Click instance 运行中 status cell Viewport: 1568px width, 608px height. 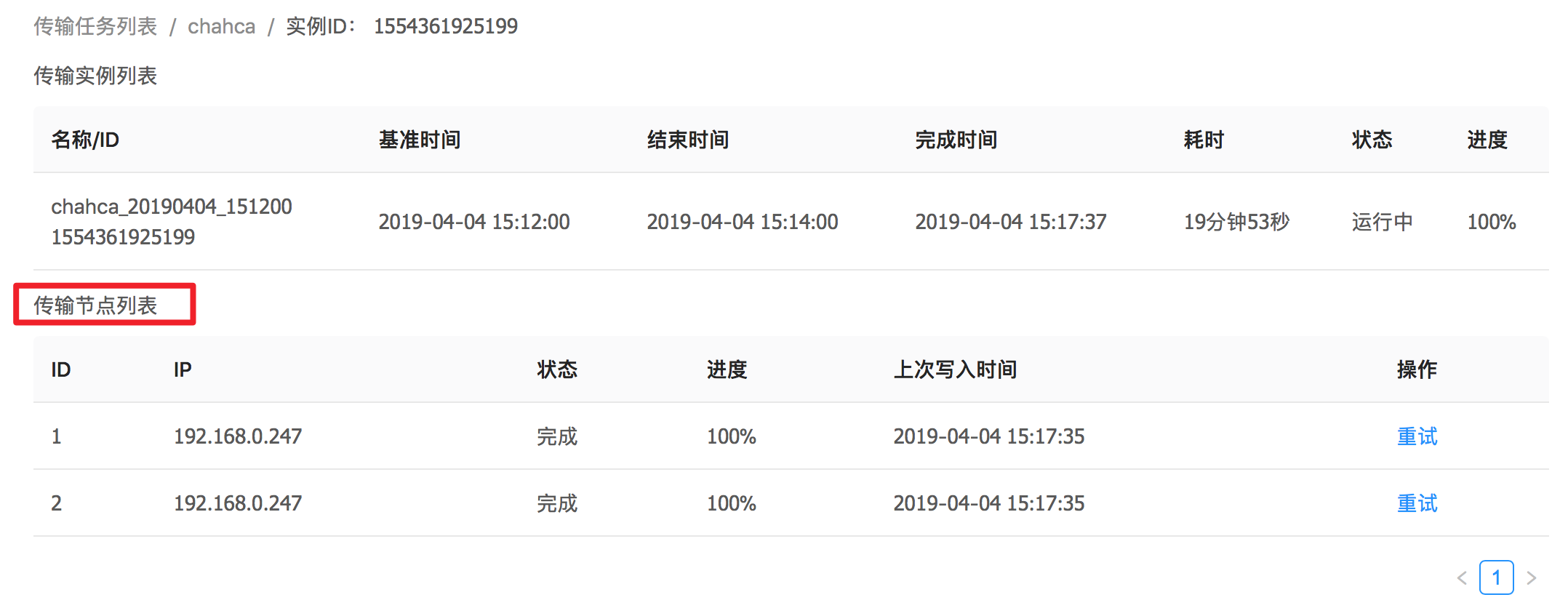coord(1382,222)
